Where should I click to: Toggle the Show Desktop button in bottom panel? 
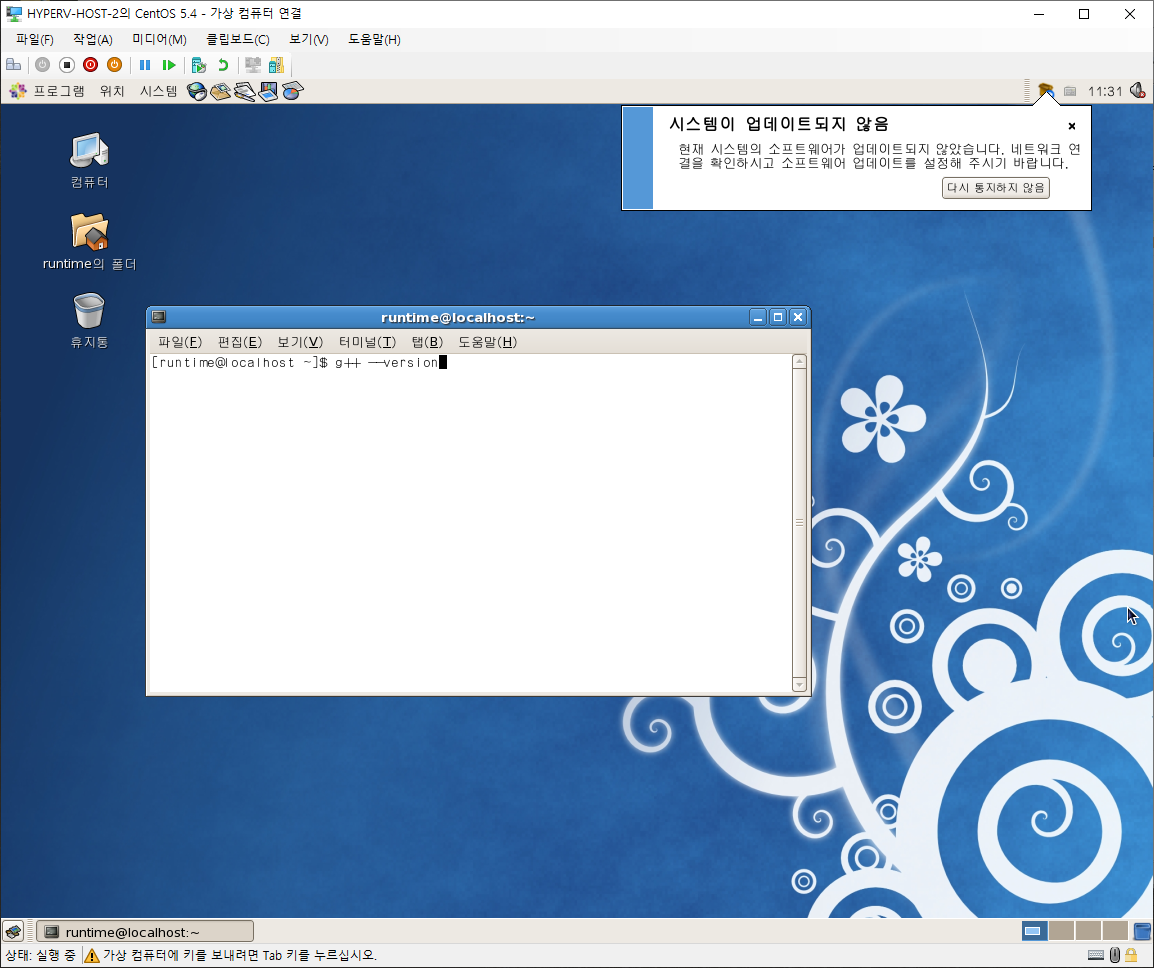coord(13,931)
